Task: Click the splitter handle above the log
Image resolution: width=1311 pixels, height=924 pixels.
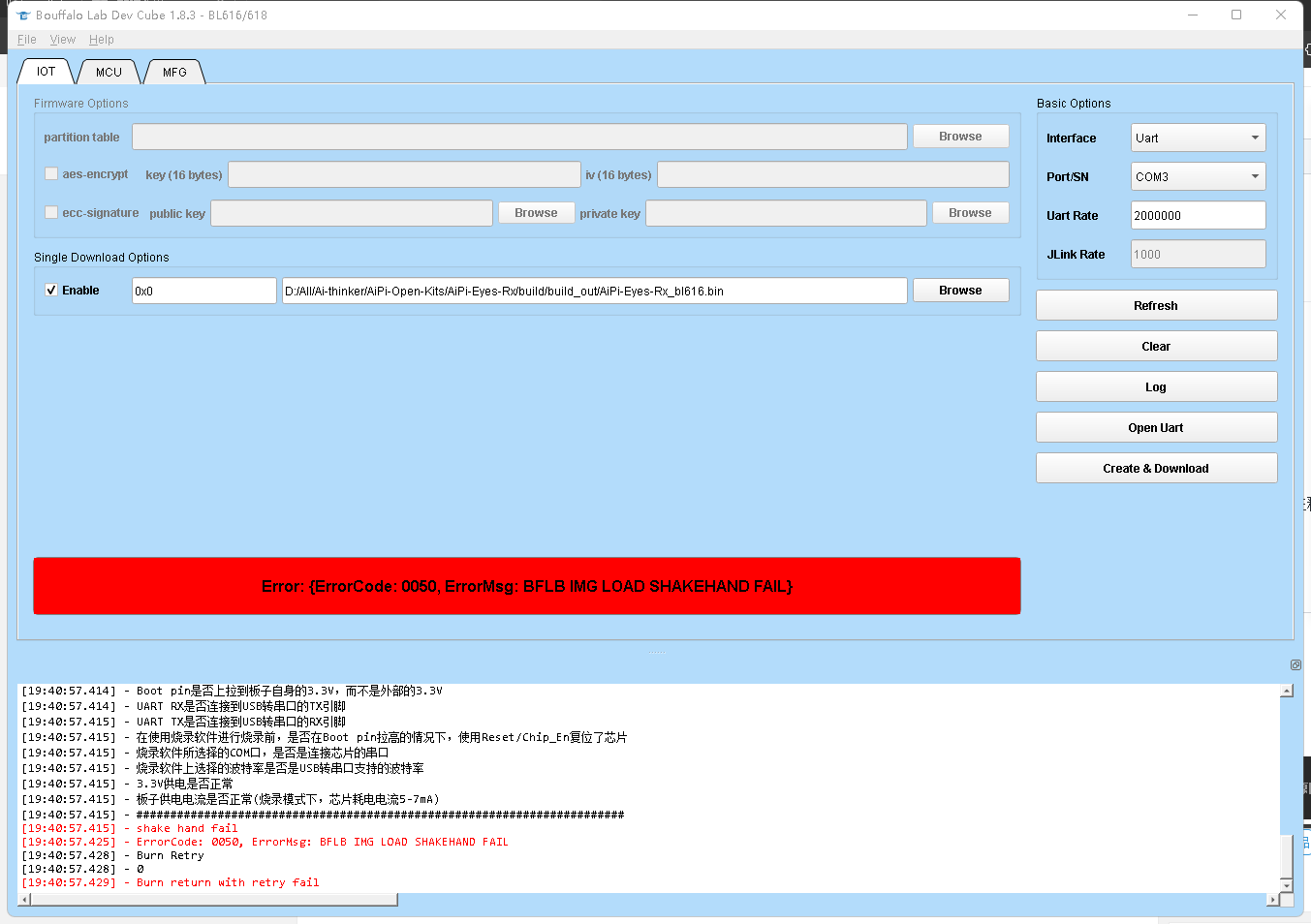Action: (656, 652)
